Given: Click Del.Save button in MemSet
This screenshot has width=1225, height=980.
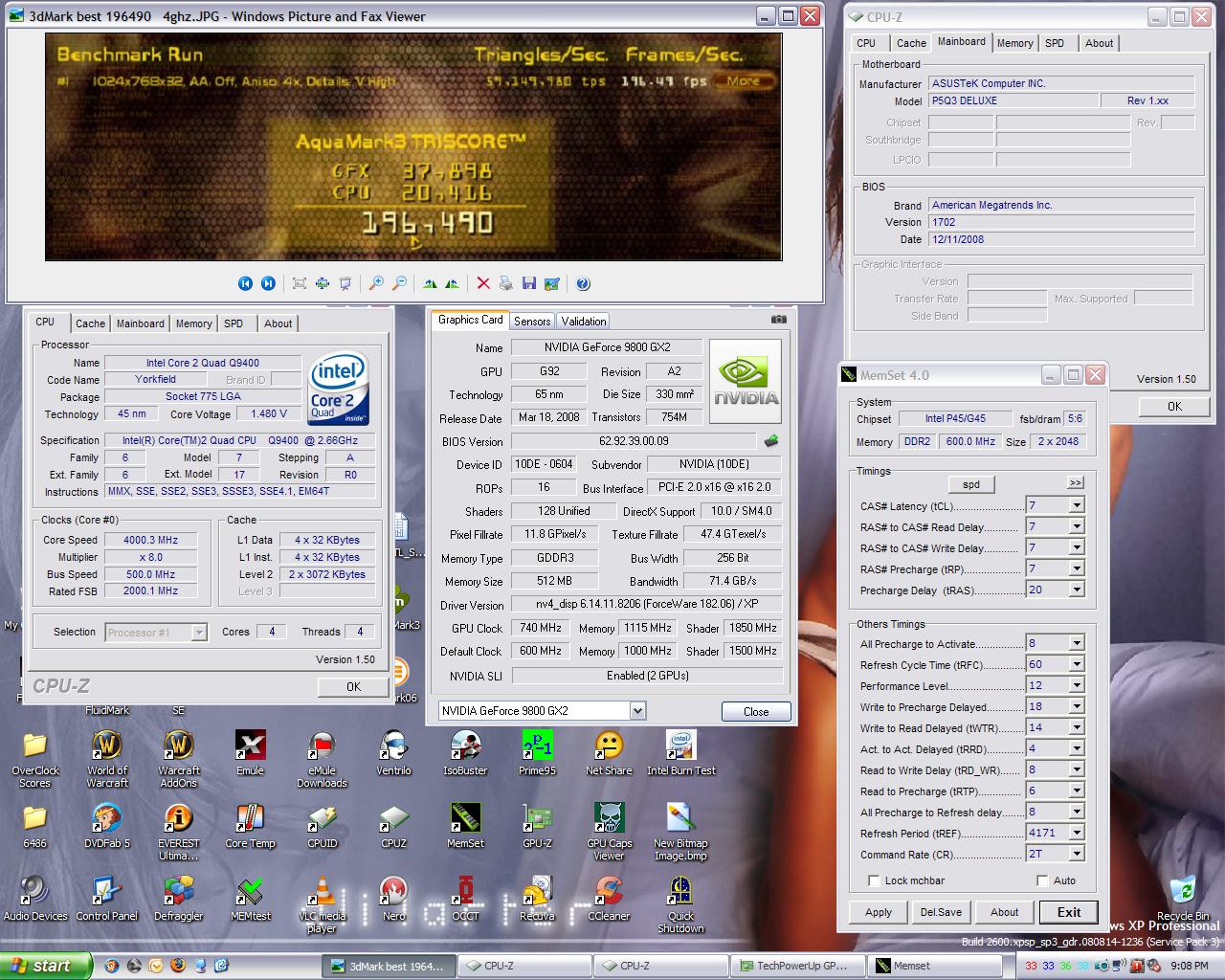Looking at the screenshot, I should 941,912.
